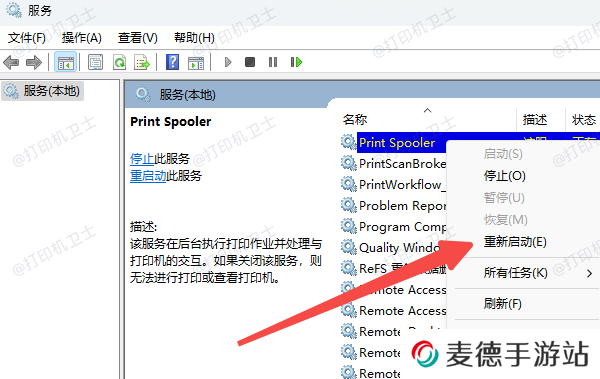The image size is (600, 379).
Task: Click the Stop Service square icon
Action: (250, 62)
